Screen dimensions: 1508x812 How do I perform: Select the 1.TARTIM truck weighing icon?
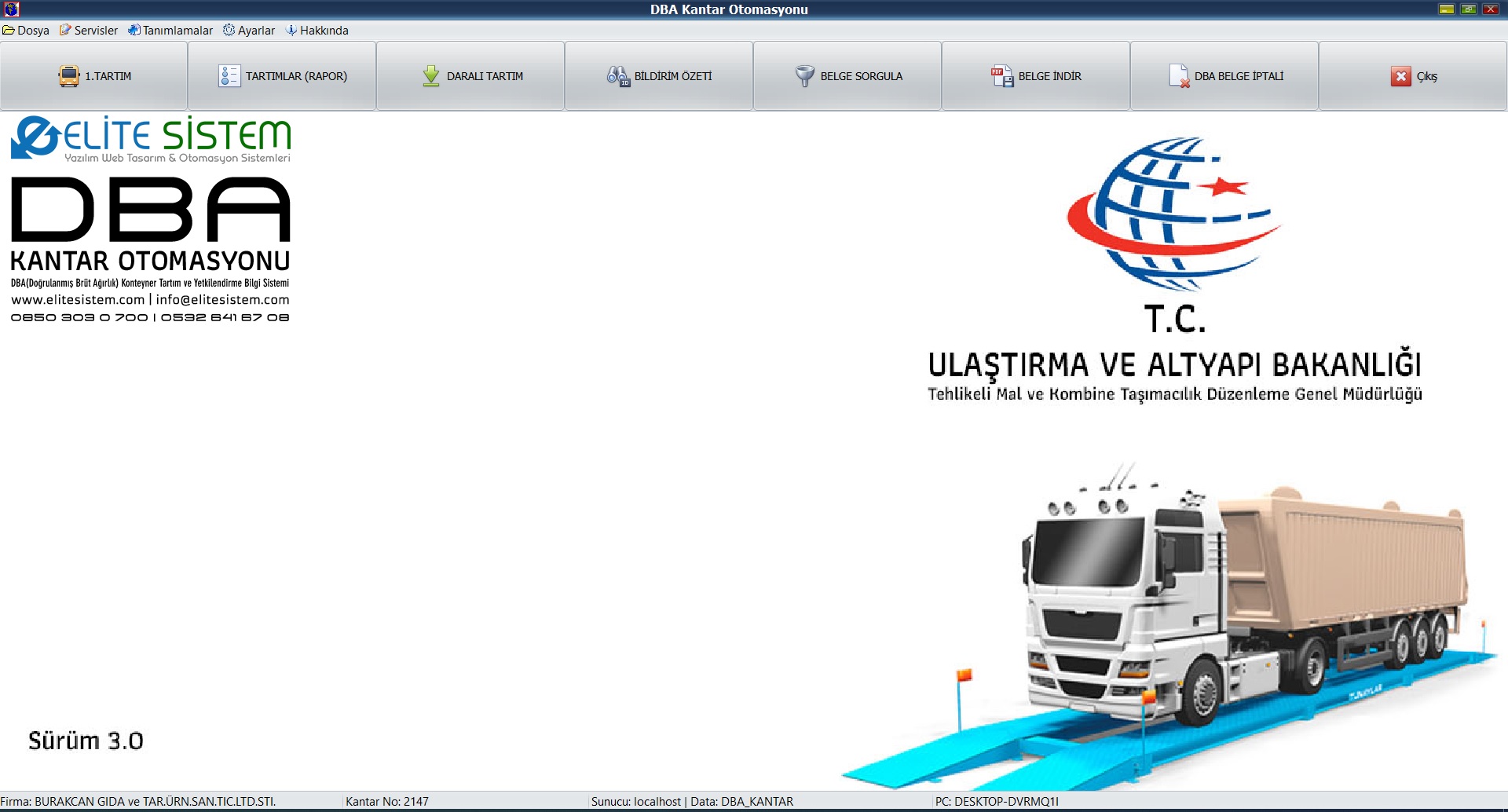pyautogui.click(x=94, y=76)
